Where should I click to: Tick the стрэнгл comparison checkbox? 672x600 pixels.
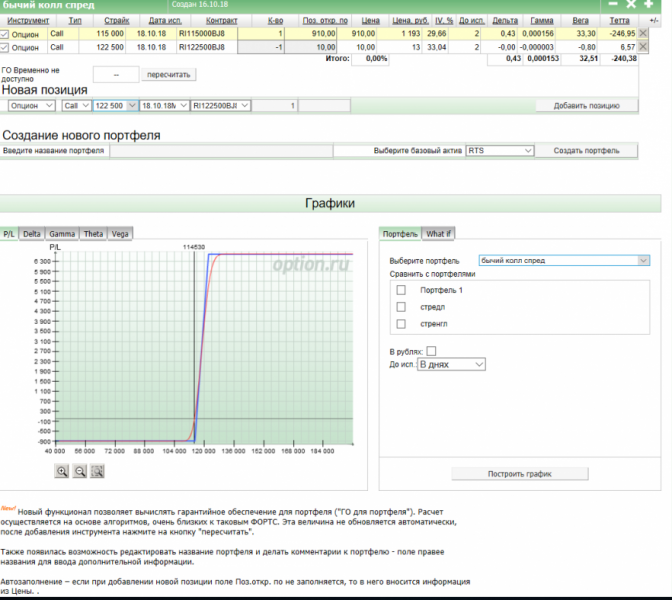(401, 324)
